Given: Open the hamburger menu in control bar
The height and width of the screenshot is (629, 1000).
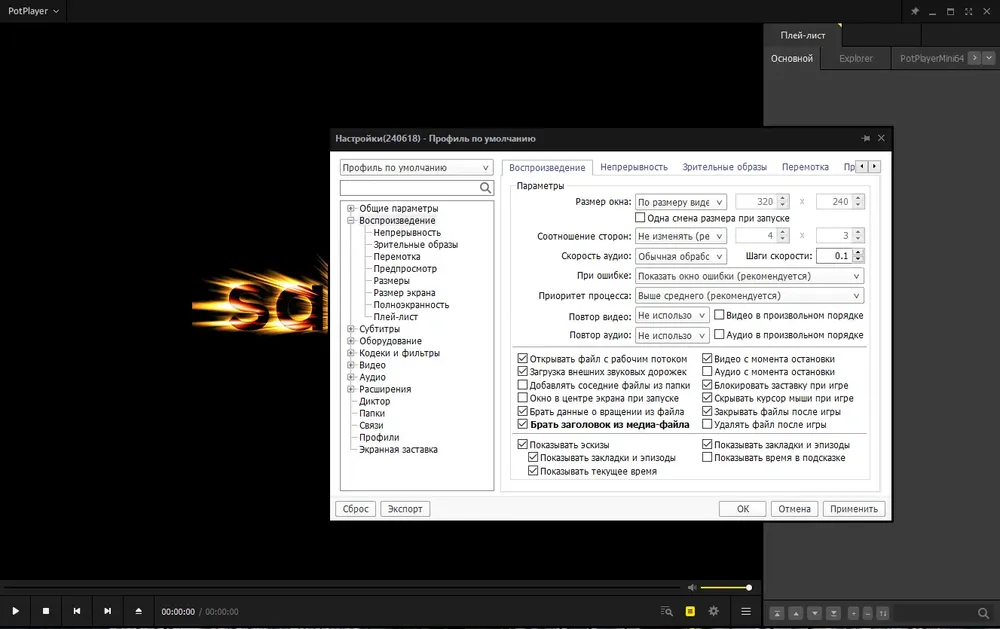Looking at the screenshot, I should click(x=746, y=611).
